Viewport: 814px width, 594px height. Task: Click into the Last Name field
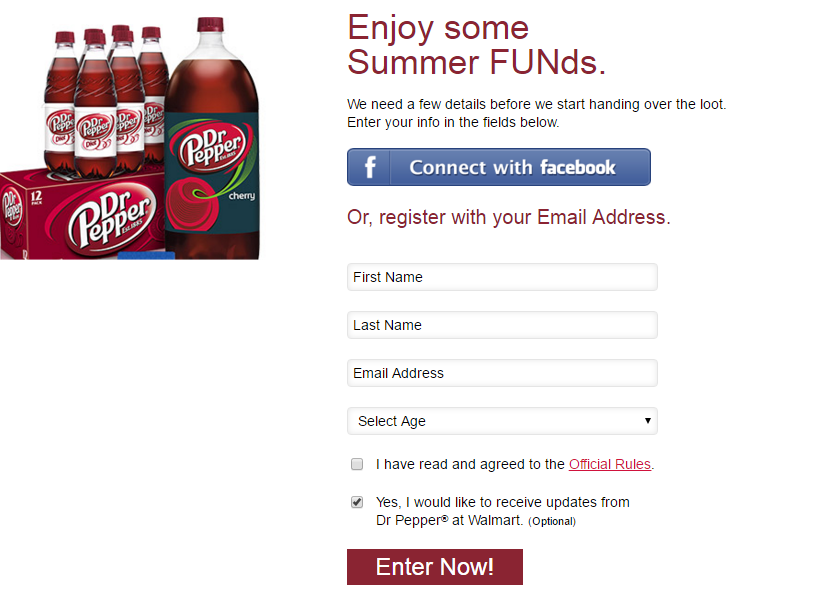click(x=502, y=325)
